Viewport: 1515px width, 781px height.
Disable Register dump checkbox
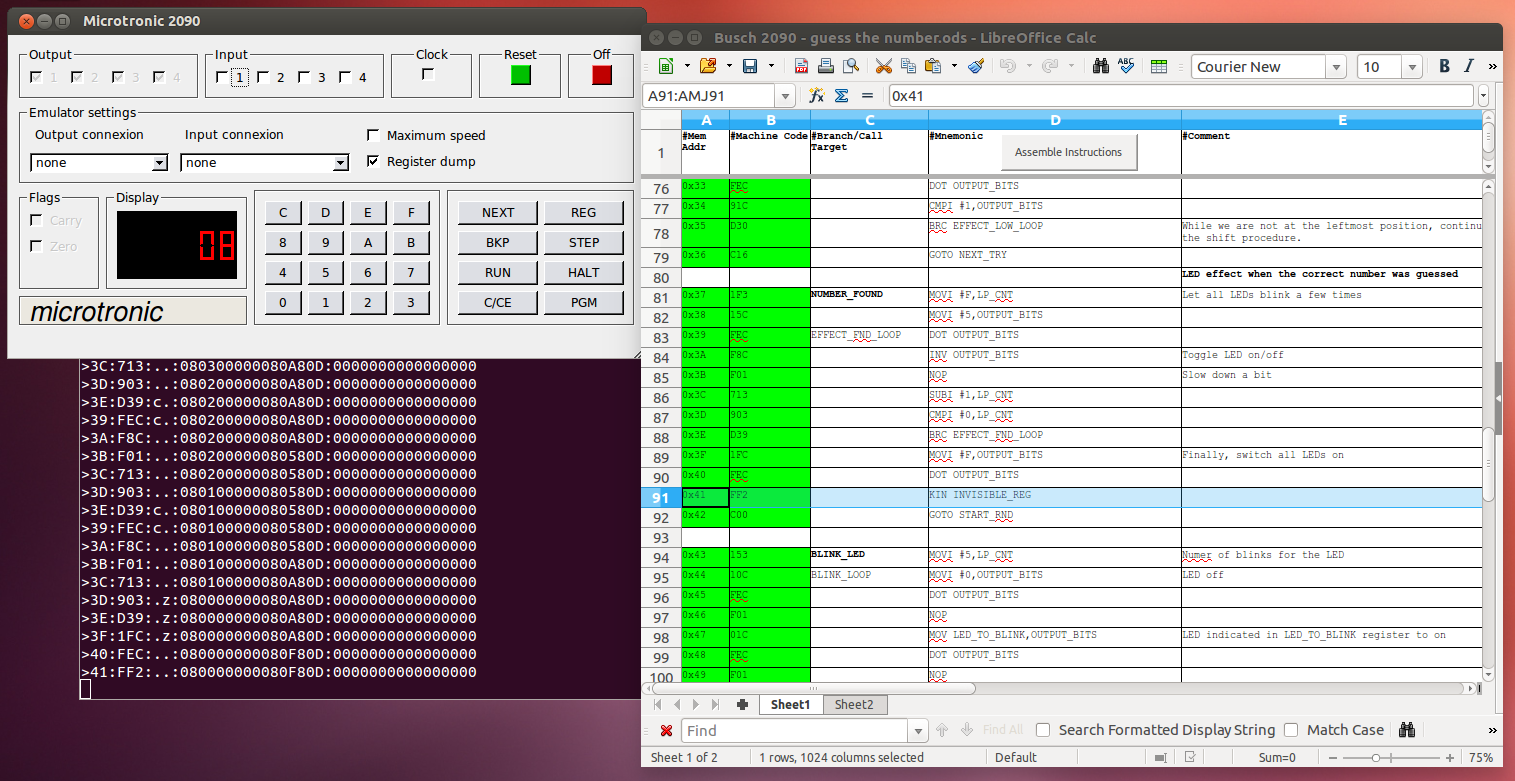tap(374, 161)
